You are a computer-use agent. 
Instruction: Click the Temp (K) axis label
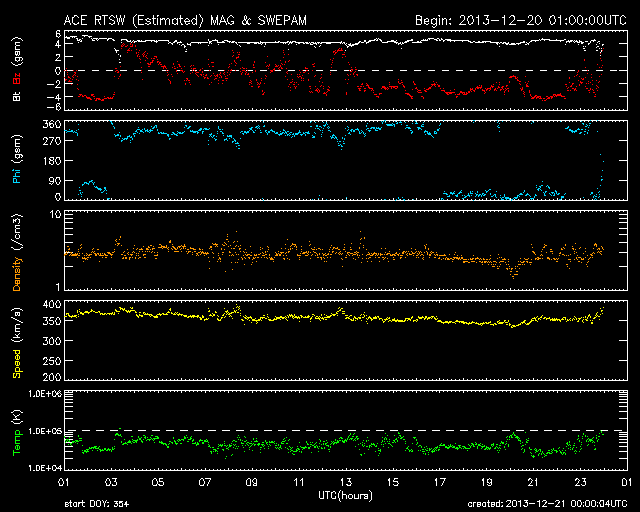coord(17,433)
